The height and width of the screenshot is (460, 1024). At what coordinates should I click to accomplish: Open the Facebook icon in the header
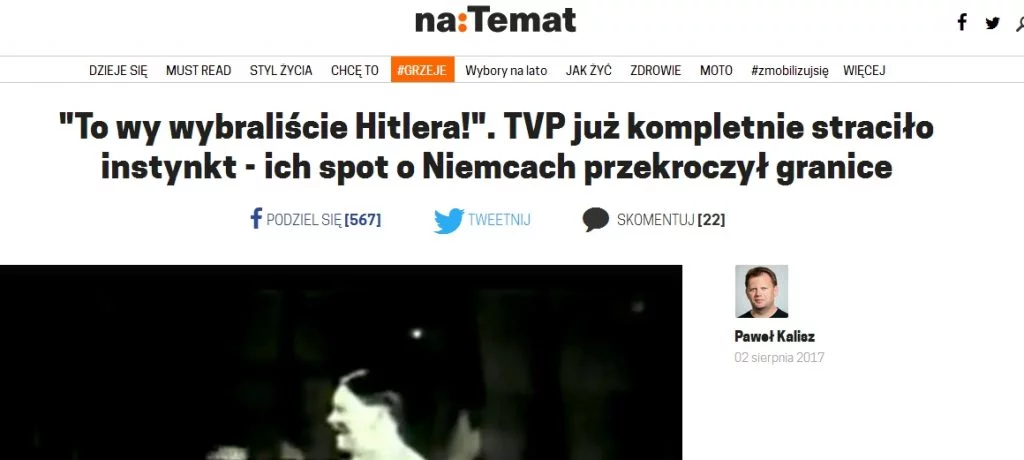[962, 23]
